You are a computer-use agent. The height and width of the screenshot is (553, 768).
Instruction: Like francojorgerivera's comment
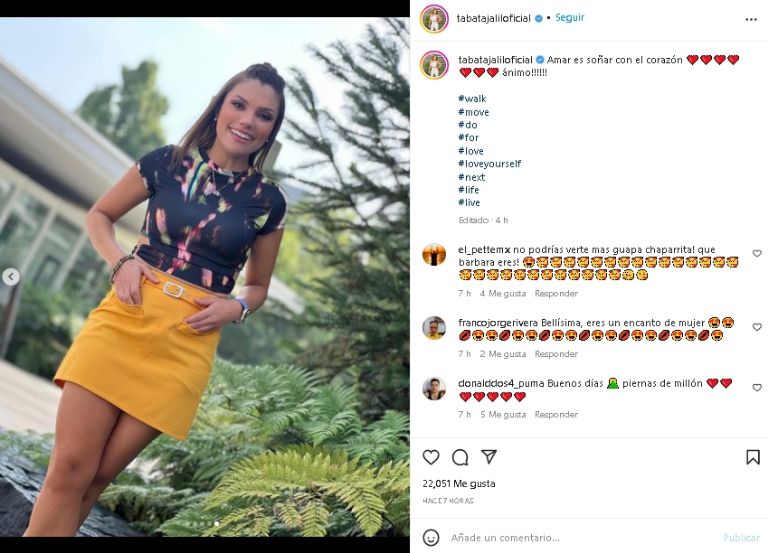click(757, 327)
